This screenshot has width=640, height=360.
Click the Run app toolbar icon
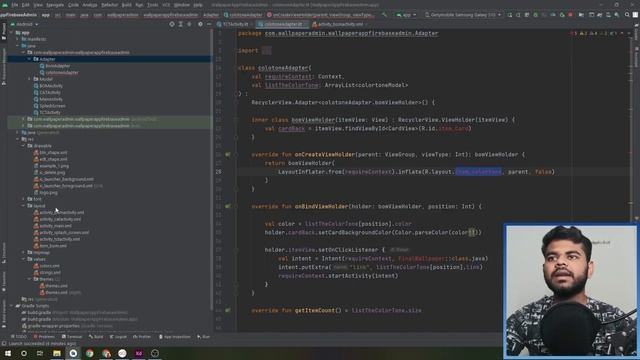click(x=510, y=15)
